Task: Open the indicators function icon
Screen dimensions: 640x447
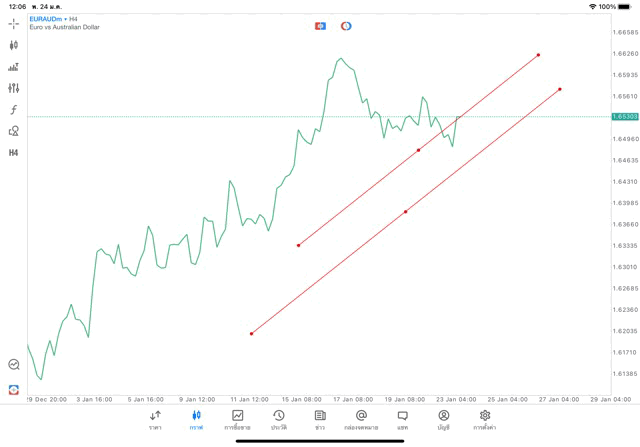Action: pyautogui.click(x=14, y=110)
